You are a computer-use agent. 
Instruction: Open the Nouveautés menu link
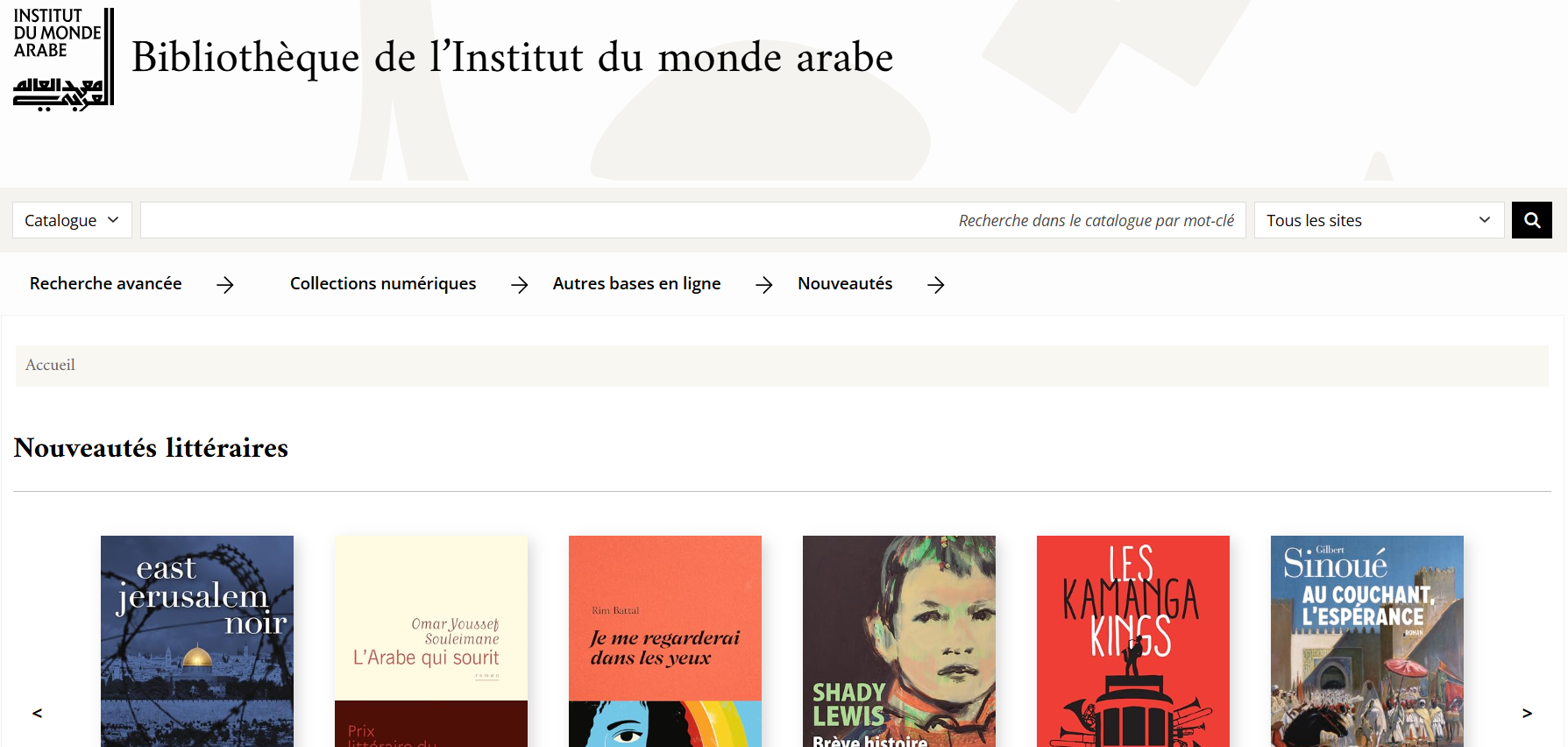click(845, 283)
